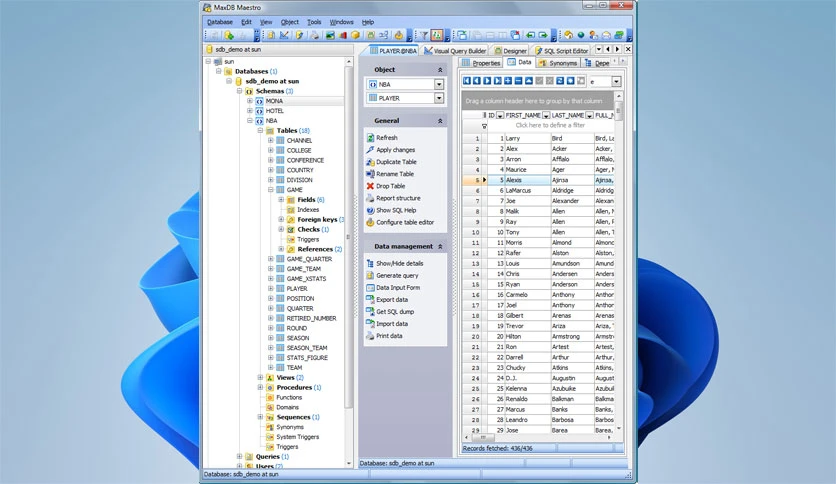836x484 pixels.
Task: Go to previous record in data navigator
Action: [x=477, y=80]
